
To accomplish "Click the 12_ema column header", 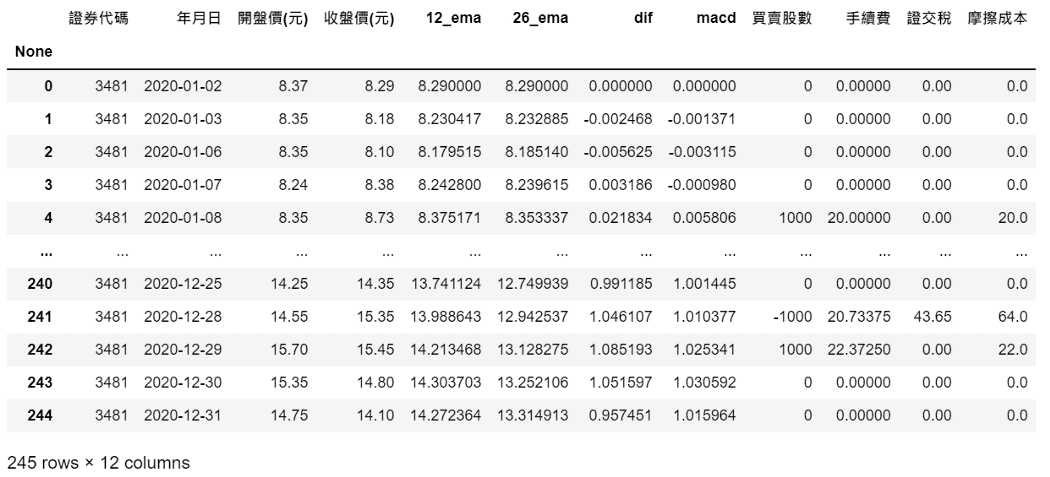I will tap(453, 19).
